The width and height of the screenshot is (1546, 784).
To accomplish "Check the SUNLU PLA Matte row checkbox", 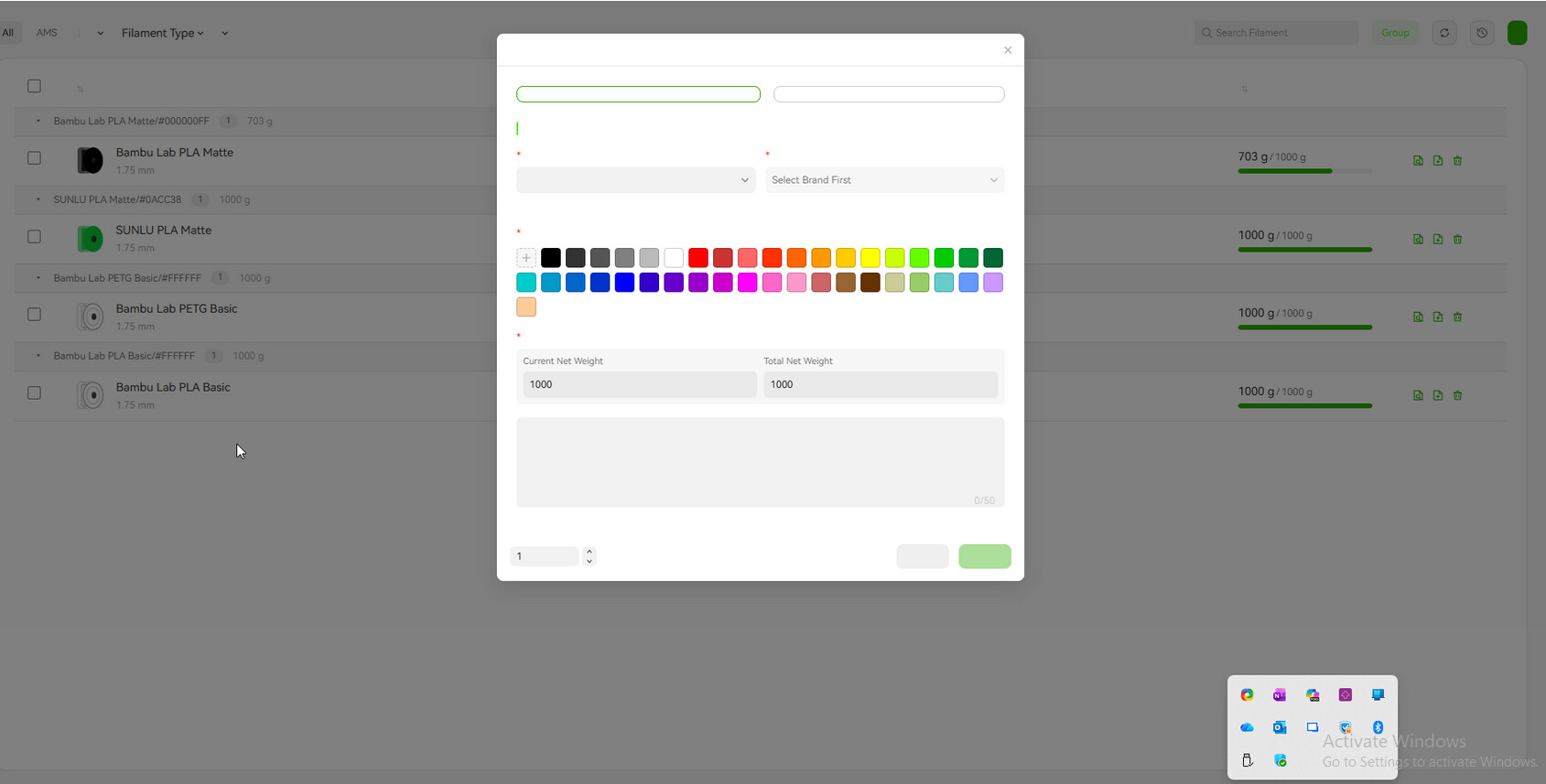I will 34,236.
